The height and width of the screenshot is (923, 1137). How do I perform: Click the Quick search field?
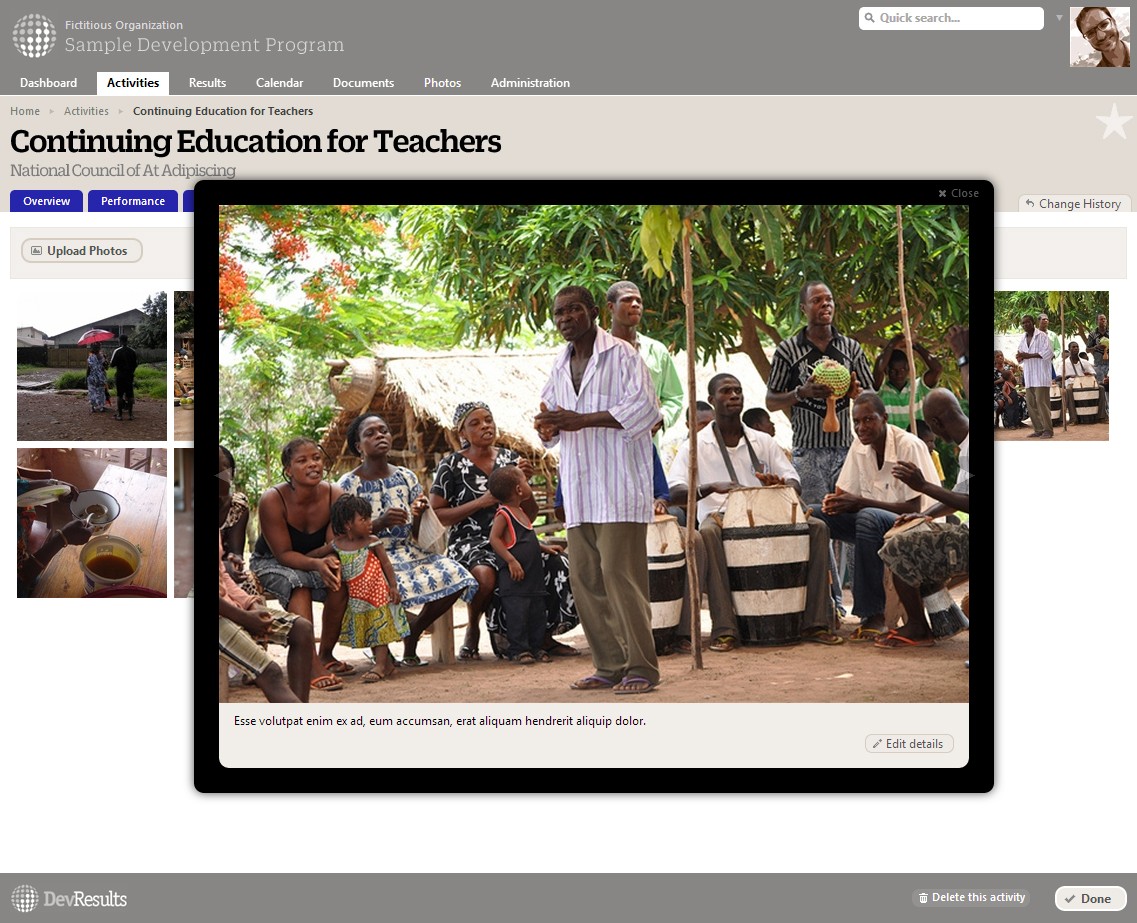point(951,18)
